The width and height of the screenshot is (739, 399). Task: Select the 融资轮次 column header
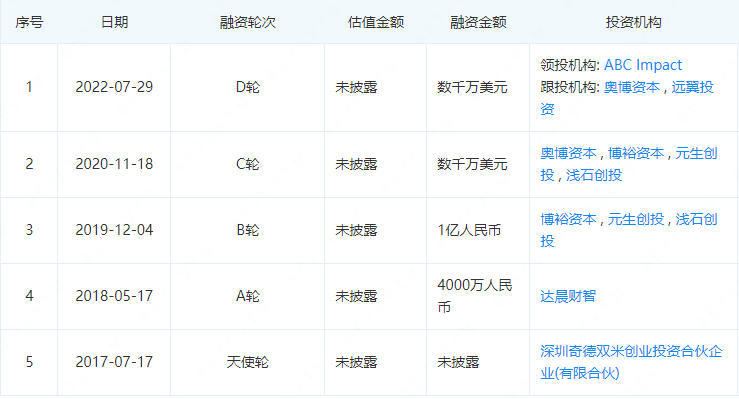coord(247,22)
